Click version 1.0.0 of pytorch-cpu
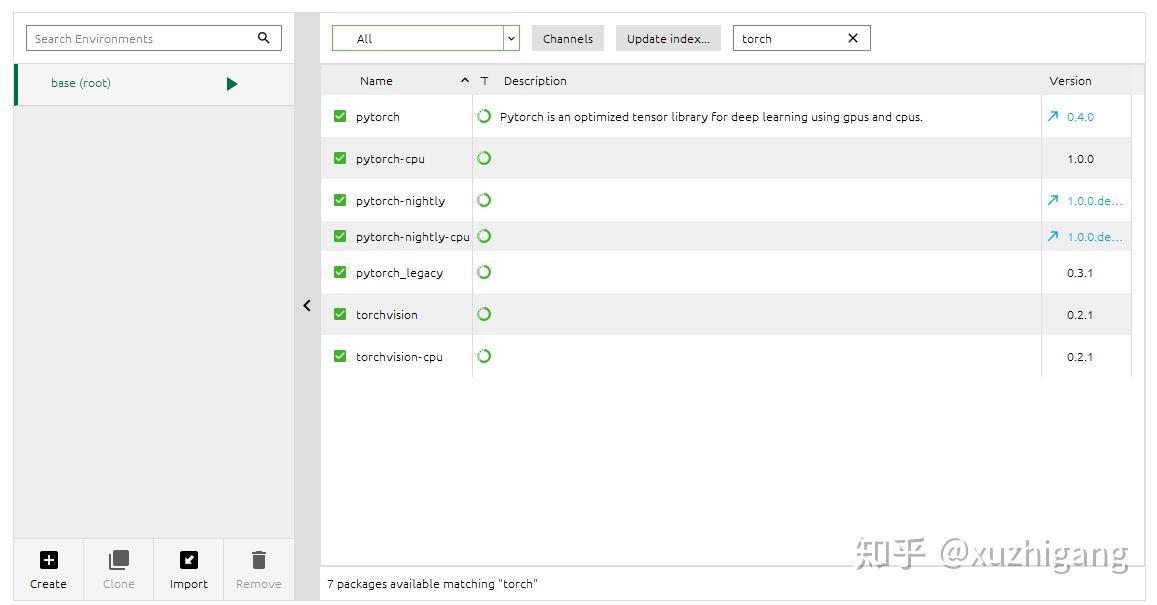Viewport: 1157px width, 605px height. (x=1080, y=159)
